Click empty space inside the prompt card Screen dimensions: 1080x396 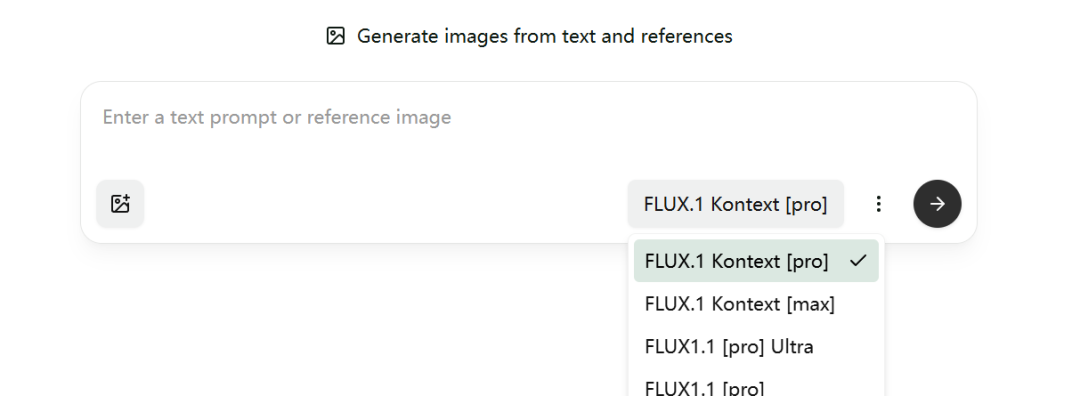[386, 204]
